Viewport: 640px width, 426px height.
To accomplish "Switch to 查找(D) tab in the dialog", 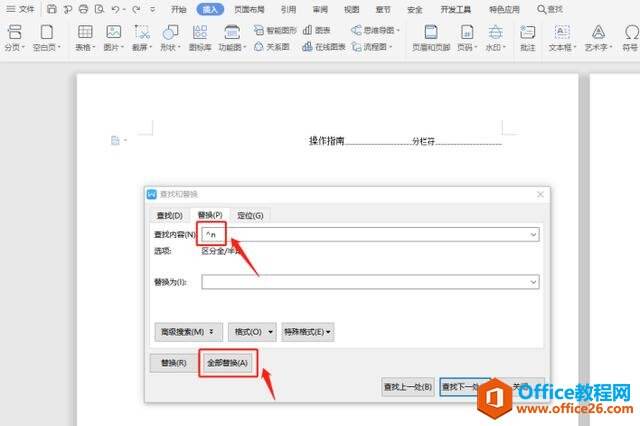I will (170, 215).
